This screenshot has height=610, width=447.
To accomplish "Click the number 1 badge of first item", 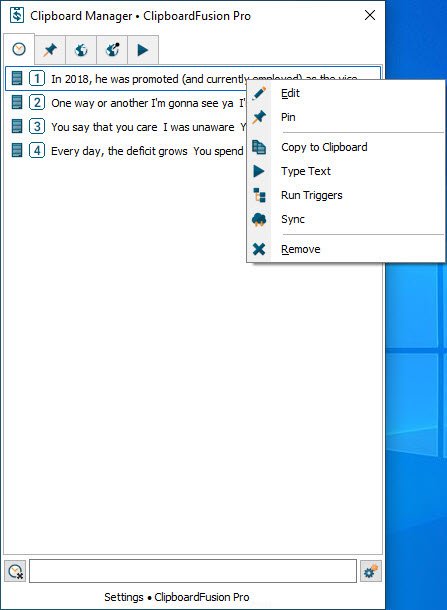I will pyautogui.click(x=37, y=79).
